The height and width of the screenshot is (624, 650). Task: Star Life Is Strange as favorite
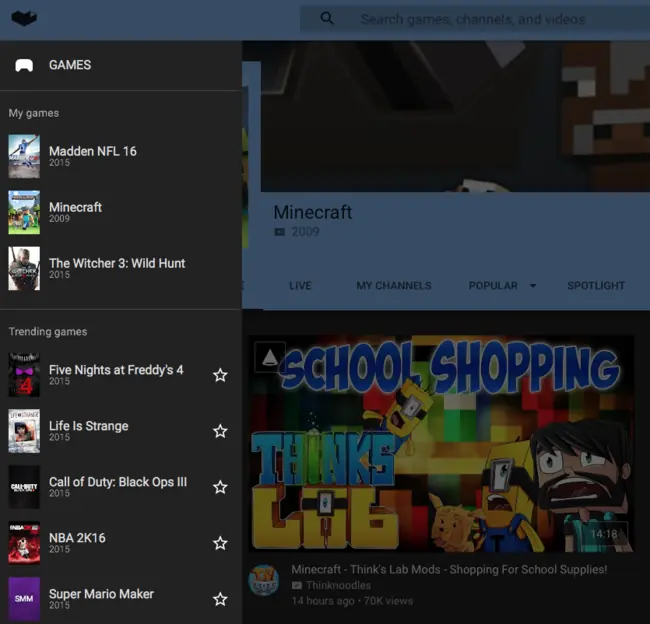(x=220, y=431)
